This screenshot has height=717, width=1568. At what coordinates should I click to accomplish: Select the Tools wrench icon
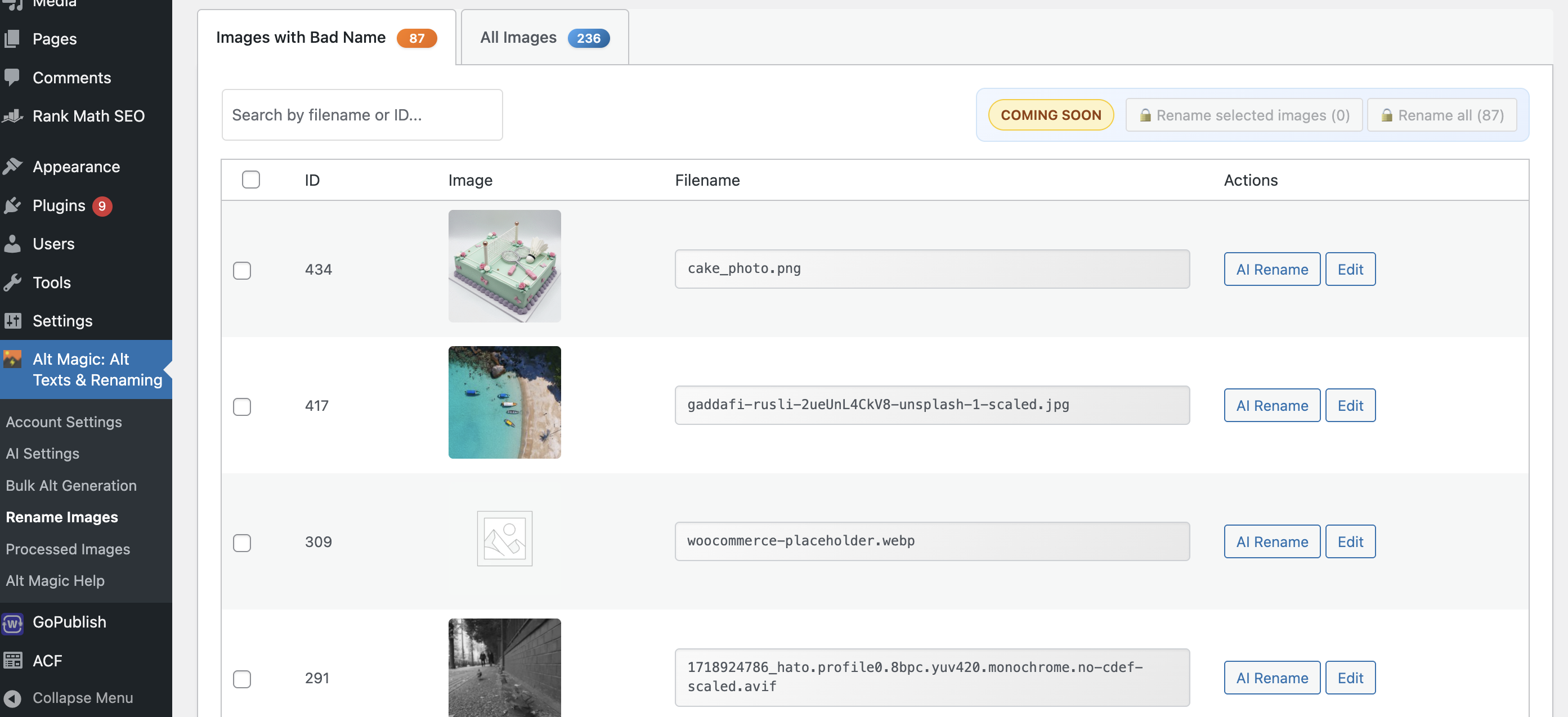click(x=13, y=282)
